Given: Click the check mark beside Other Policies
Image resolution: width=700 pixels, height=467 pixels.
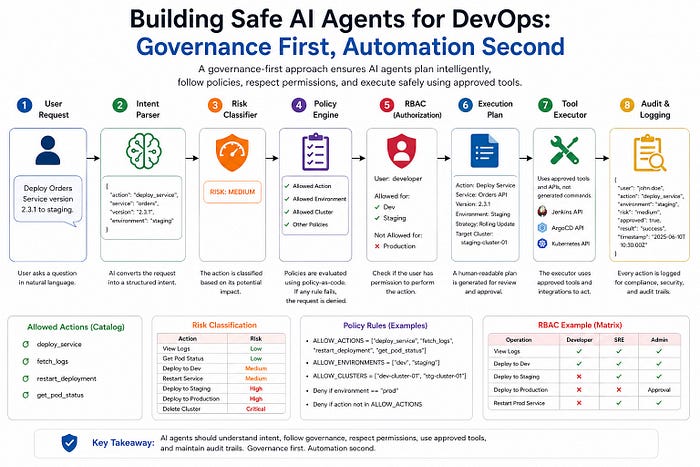Looking at the screenshot, I should (287, 225).
